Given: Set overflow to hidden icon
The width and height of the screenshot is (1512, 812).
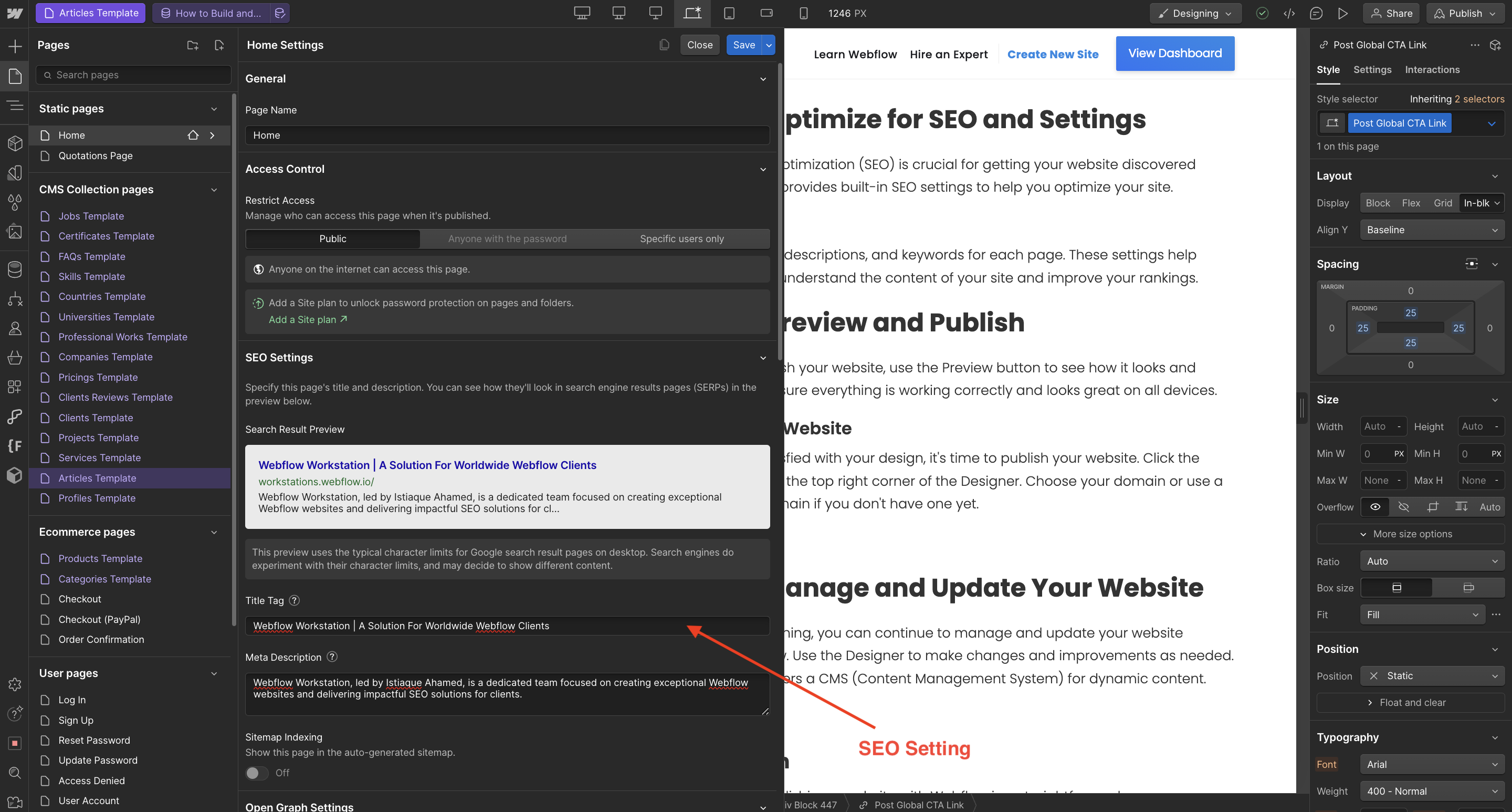Looking at the screenshot, I should tap(1403, 507).
